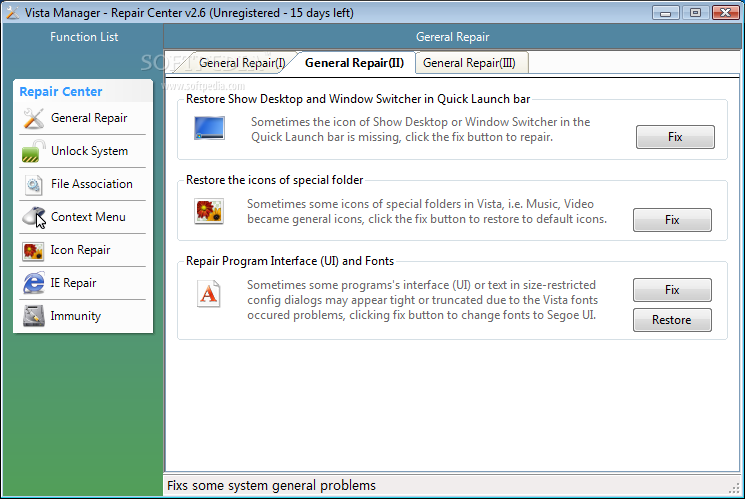
Task: Click the red letter A font icon
Action: point(209,294)
